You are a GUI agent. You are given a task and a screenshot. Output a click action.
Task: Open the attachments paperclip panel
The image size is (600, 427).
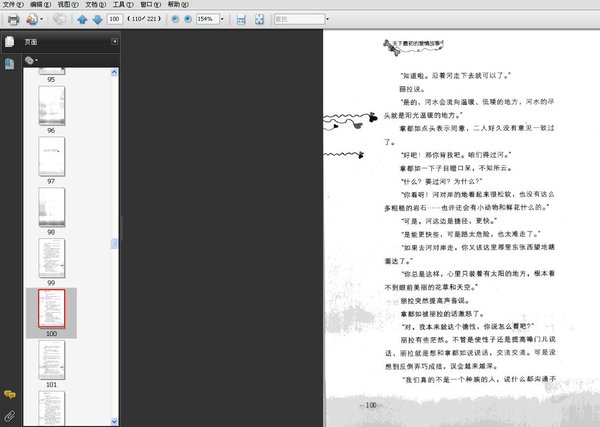coord(10,414)
